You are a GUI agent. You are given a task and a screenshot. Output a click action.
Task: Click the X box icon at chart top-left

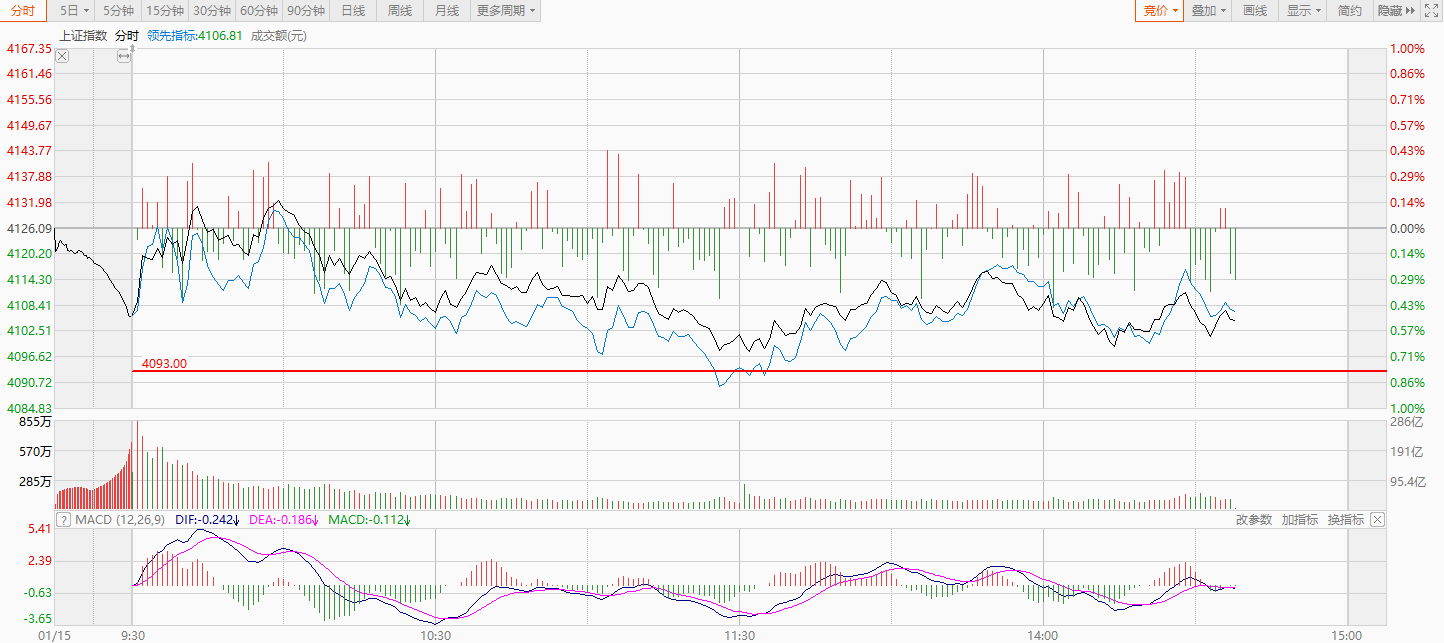pos(62,56)
